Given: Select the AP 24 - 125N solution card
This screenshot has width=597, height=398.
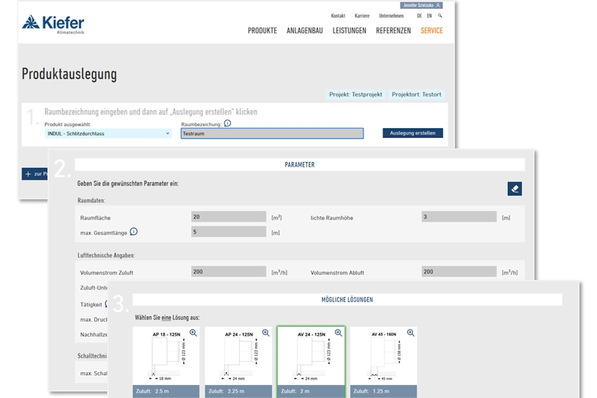Looking at the screenshot, I should click(238, 362).
